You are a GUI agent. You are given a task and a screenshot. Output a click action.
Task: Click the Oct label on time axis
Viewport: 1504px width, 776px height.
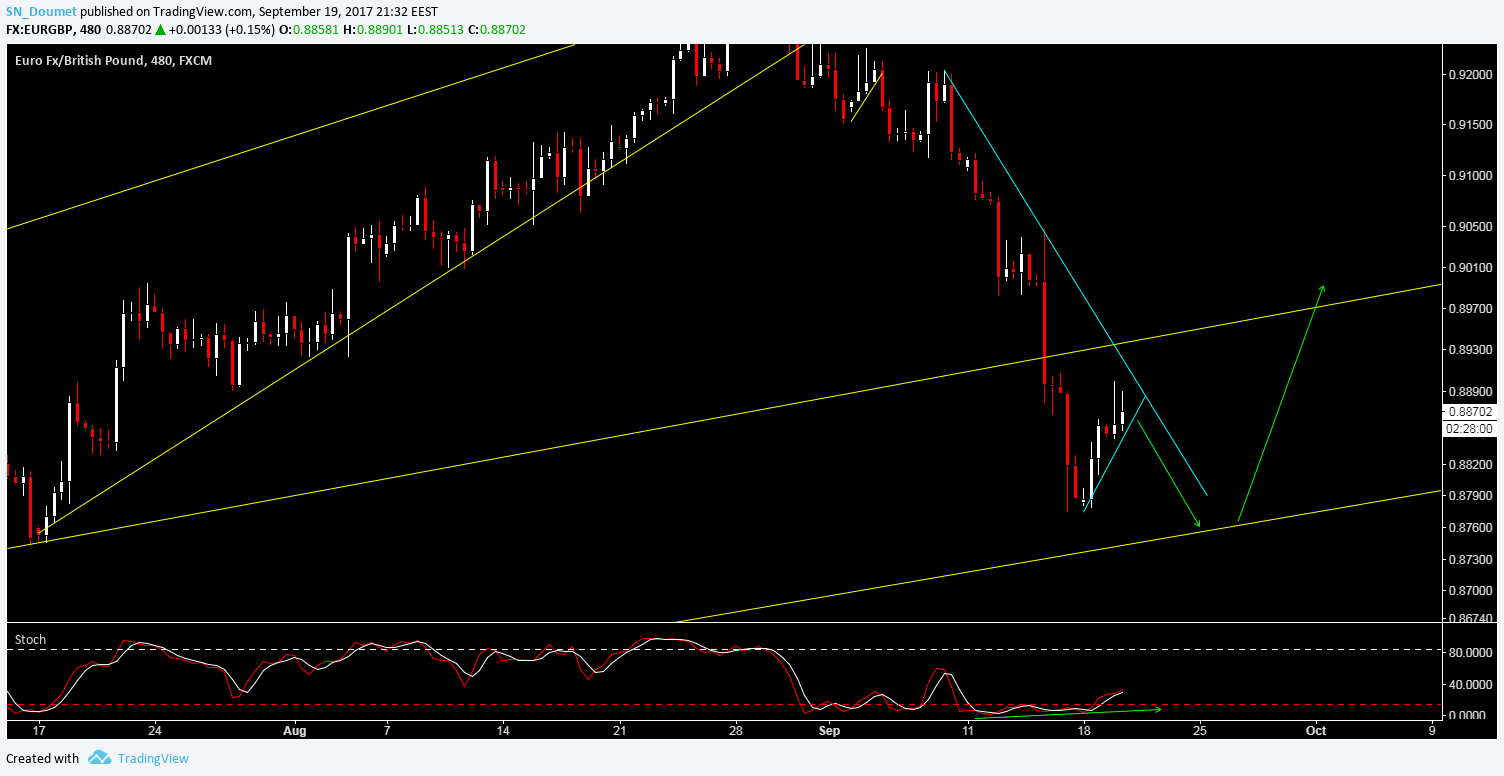pos(1317,731)
